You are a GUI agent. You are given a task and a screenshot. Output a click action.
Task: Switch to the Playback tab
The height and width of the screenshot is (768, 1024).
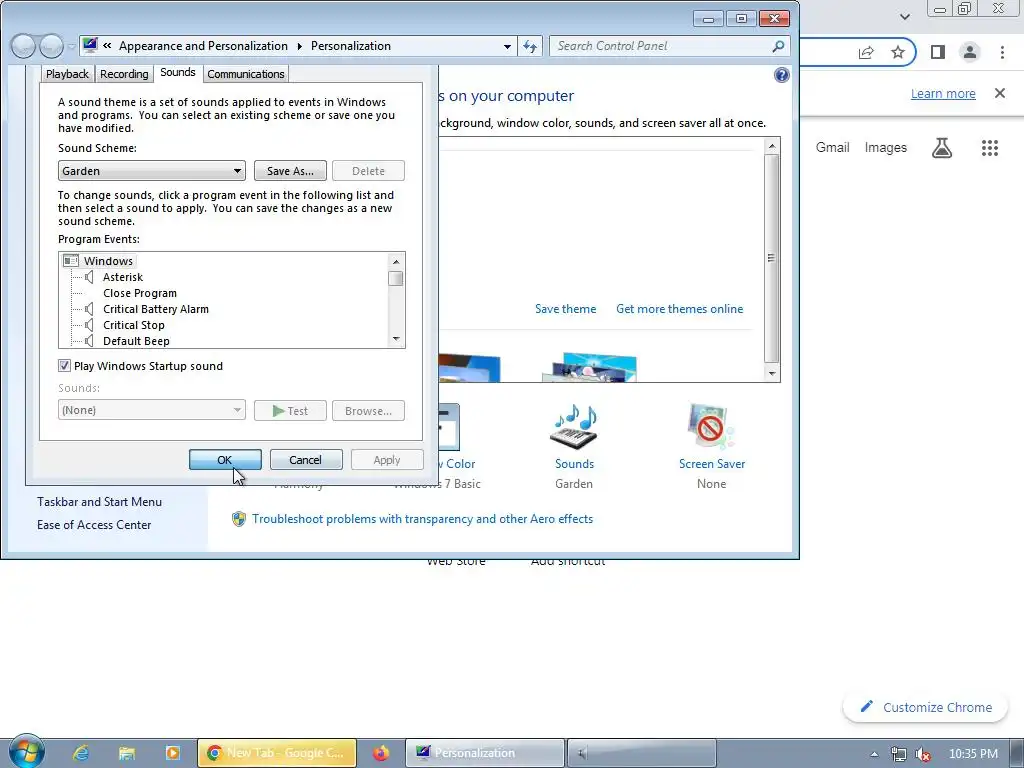click(x=67, y=74)
